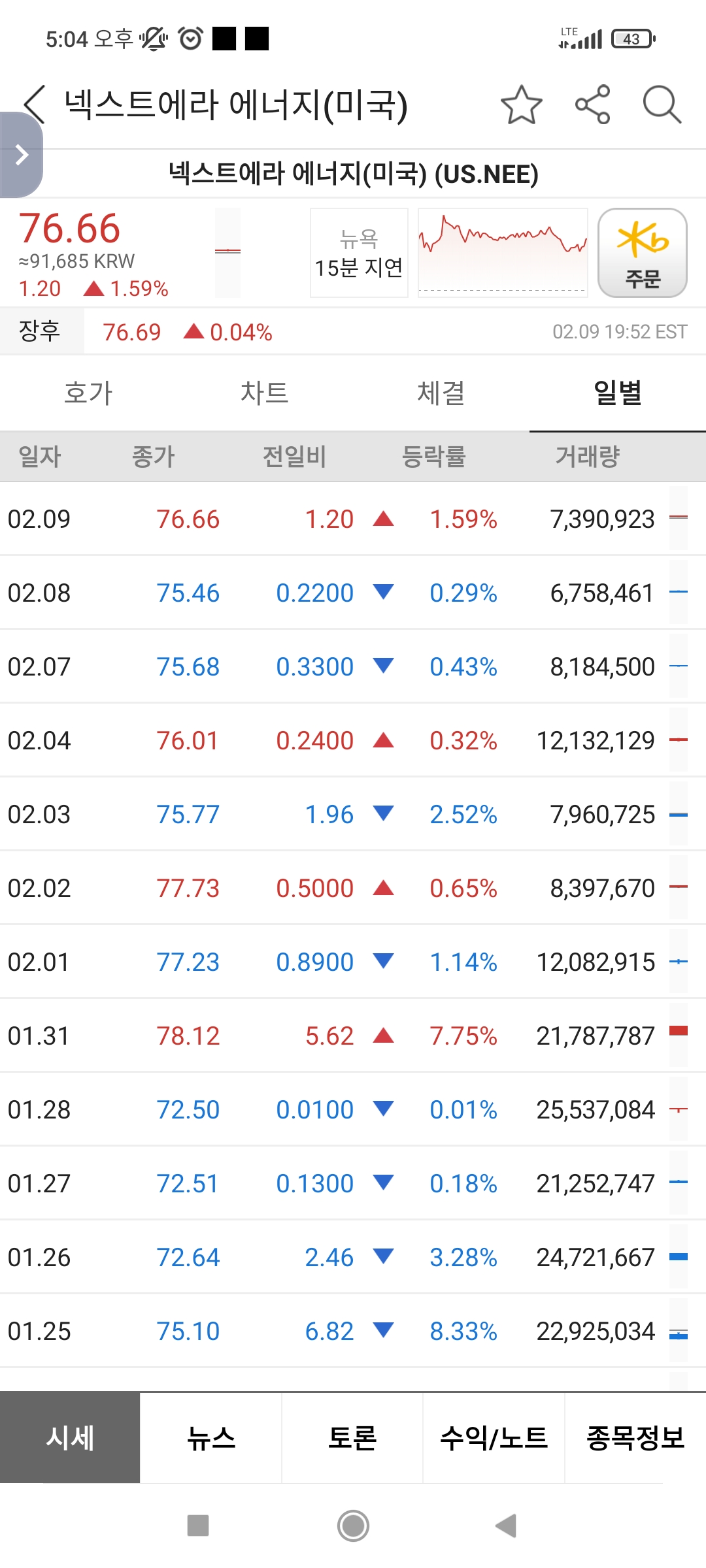Tap the 일자 column header
The height and width of the screenshot is (1568, 706).
point(40,456)
